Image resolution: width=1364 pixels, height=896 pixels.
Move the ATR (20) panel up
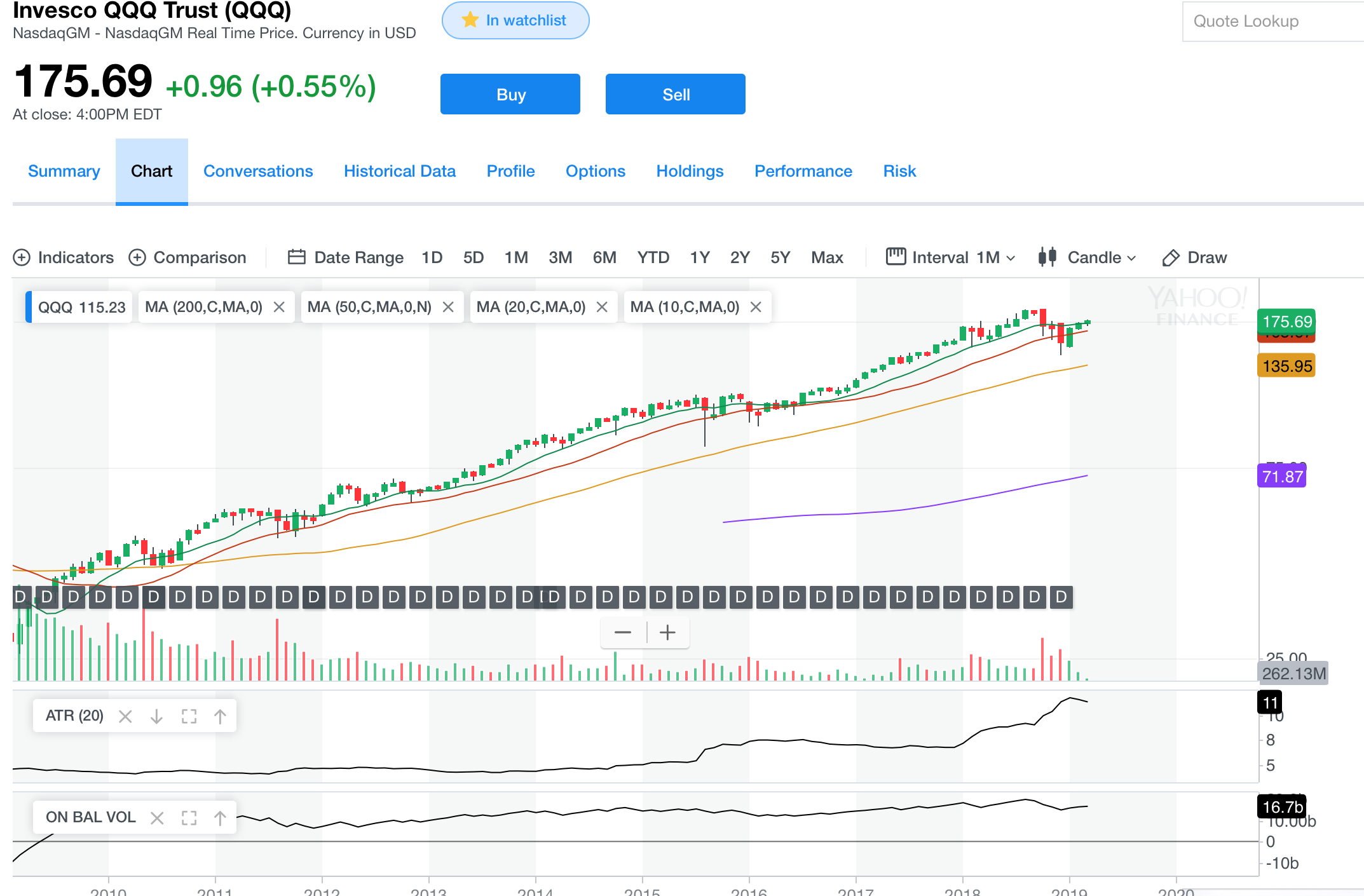[x=220, y=716]
